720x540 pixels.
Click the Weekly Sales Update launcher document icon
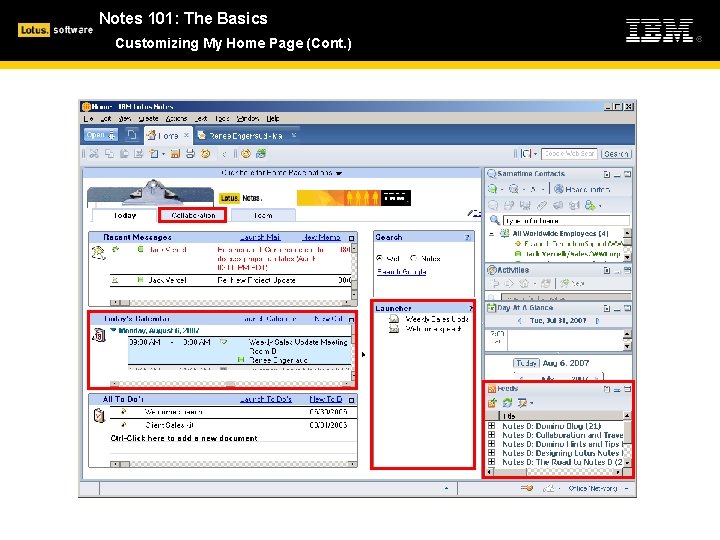click(394, 319)
